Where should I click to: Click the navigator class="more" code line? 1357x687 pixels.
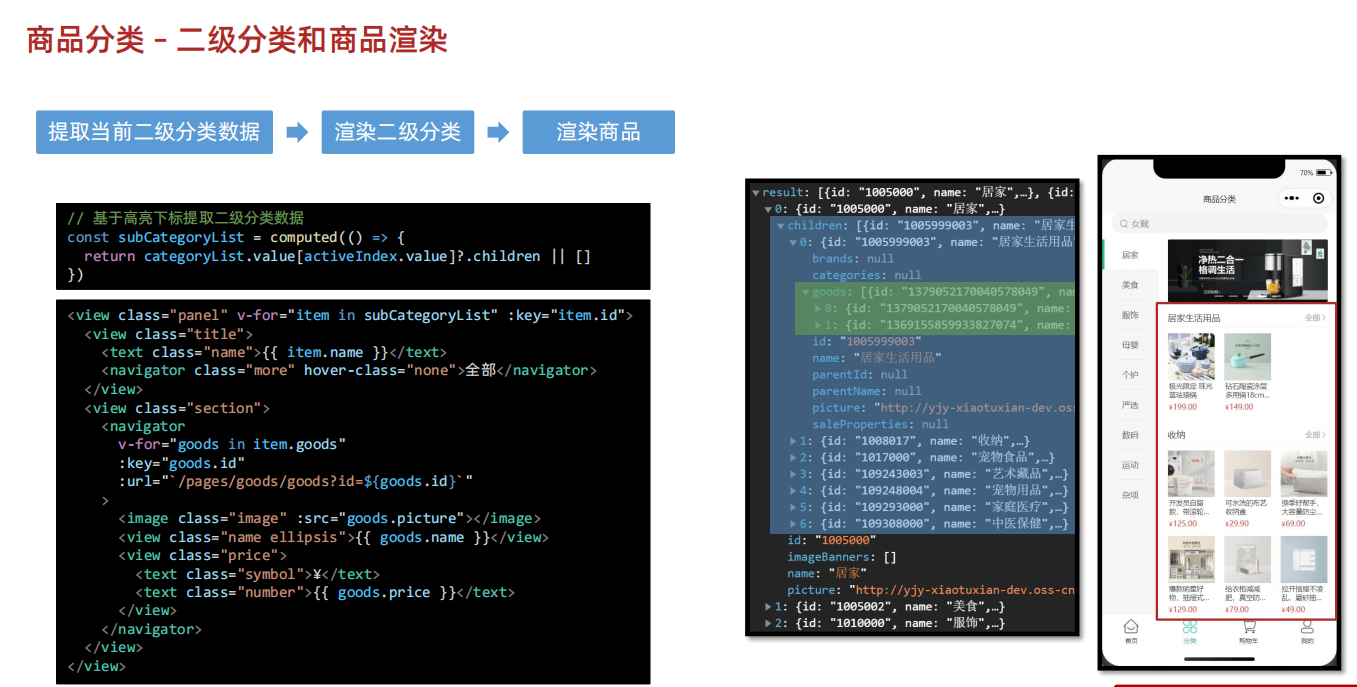pyautogui.click(x=349, y=370)
